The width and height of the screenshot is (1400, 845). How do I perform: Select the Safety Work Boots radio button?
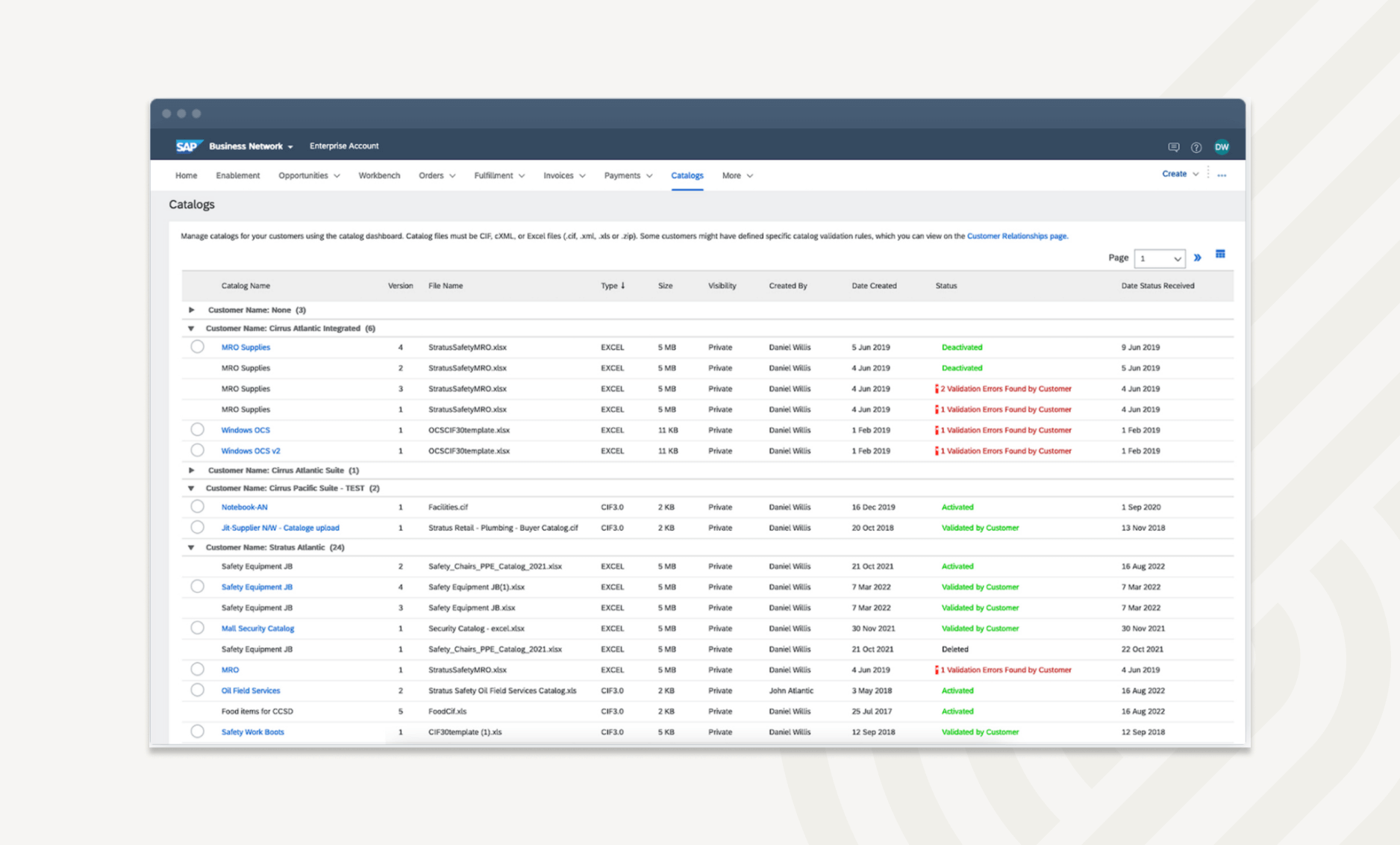(x=197, y=732)
